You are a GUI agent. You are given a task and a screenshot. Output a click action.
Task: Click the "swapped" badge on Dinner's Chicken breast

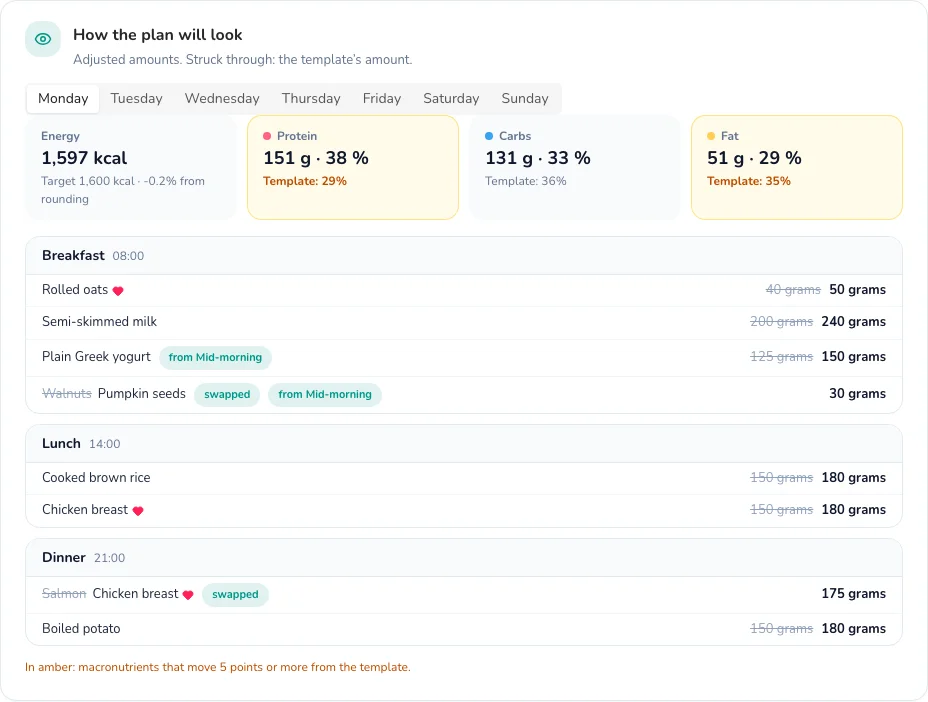tap(236, 595)
